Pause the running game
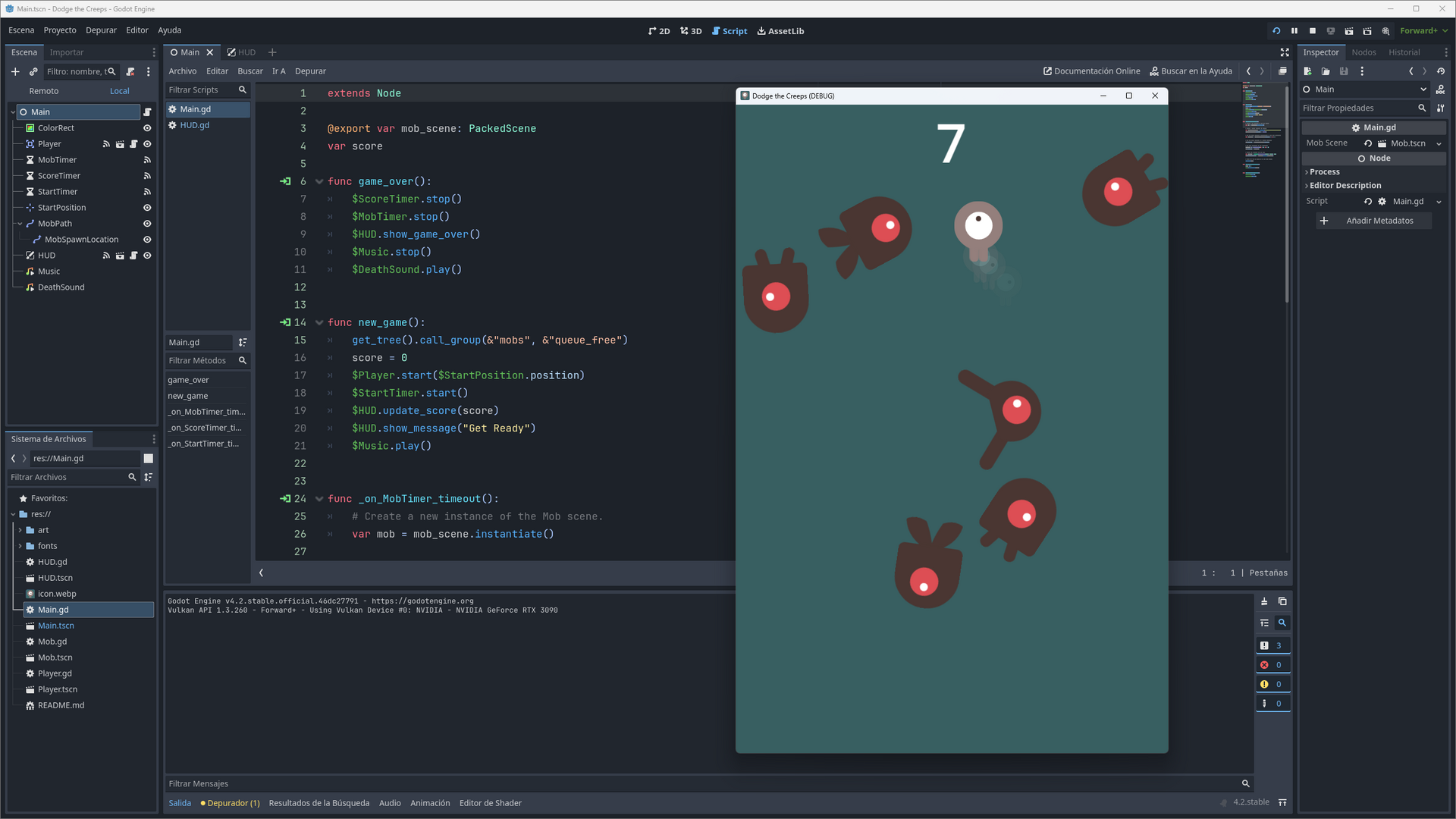The image size is (1456, 819). pyautogui.click(x=1294, y=31)
